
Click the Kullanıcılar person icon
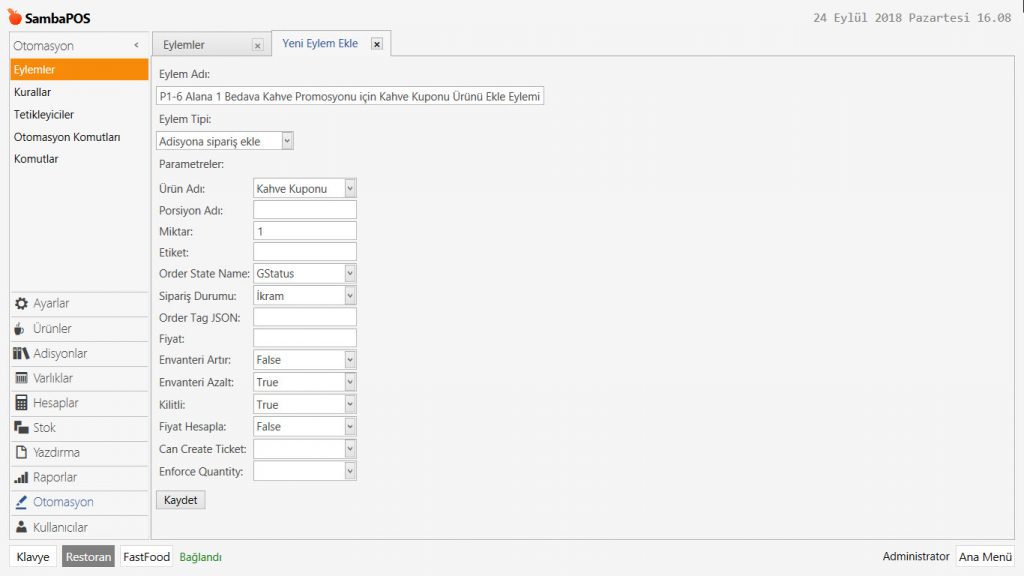[x=21, y=527]
